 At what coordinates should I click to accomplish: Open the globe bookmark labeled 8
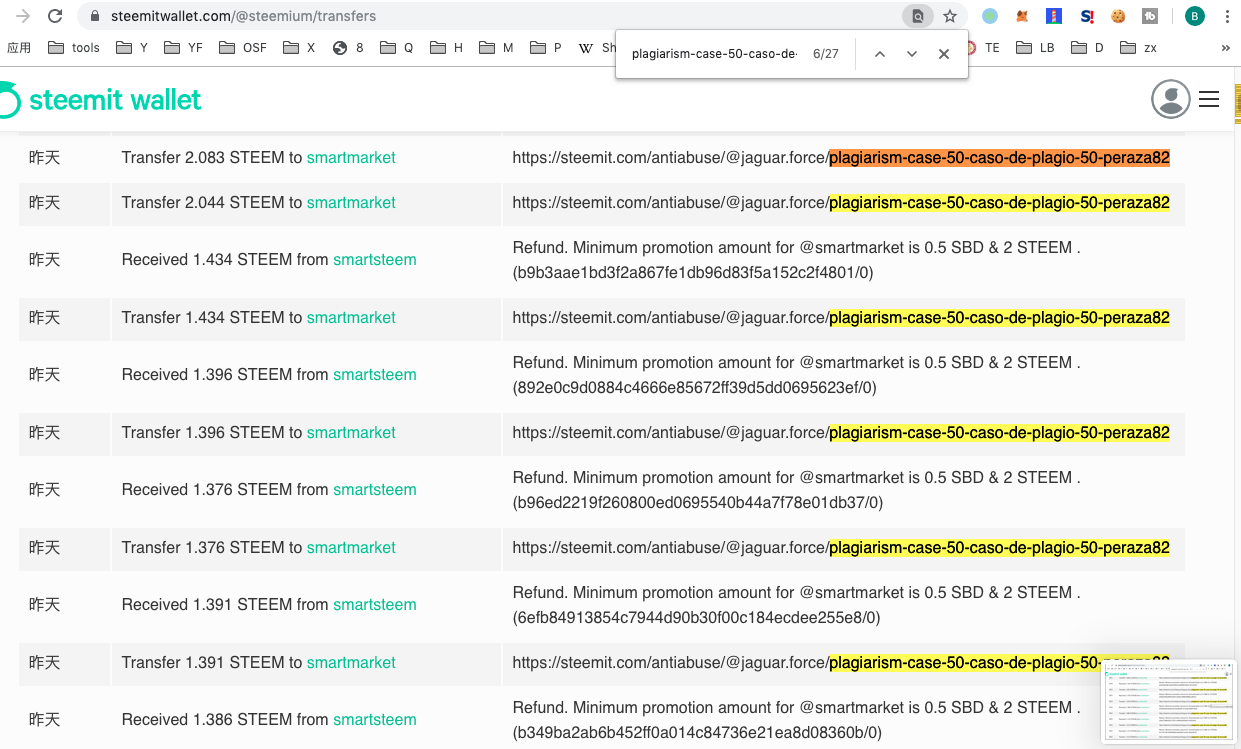(348, 47)
